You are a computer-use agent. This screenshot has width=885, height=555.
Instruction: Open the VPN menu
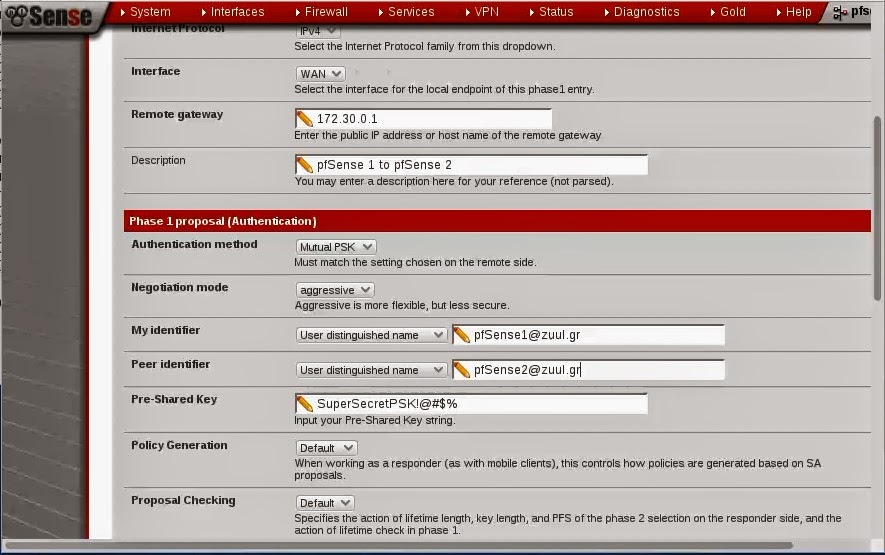click(483, 12)
